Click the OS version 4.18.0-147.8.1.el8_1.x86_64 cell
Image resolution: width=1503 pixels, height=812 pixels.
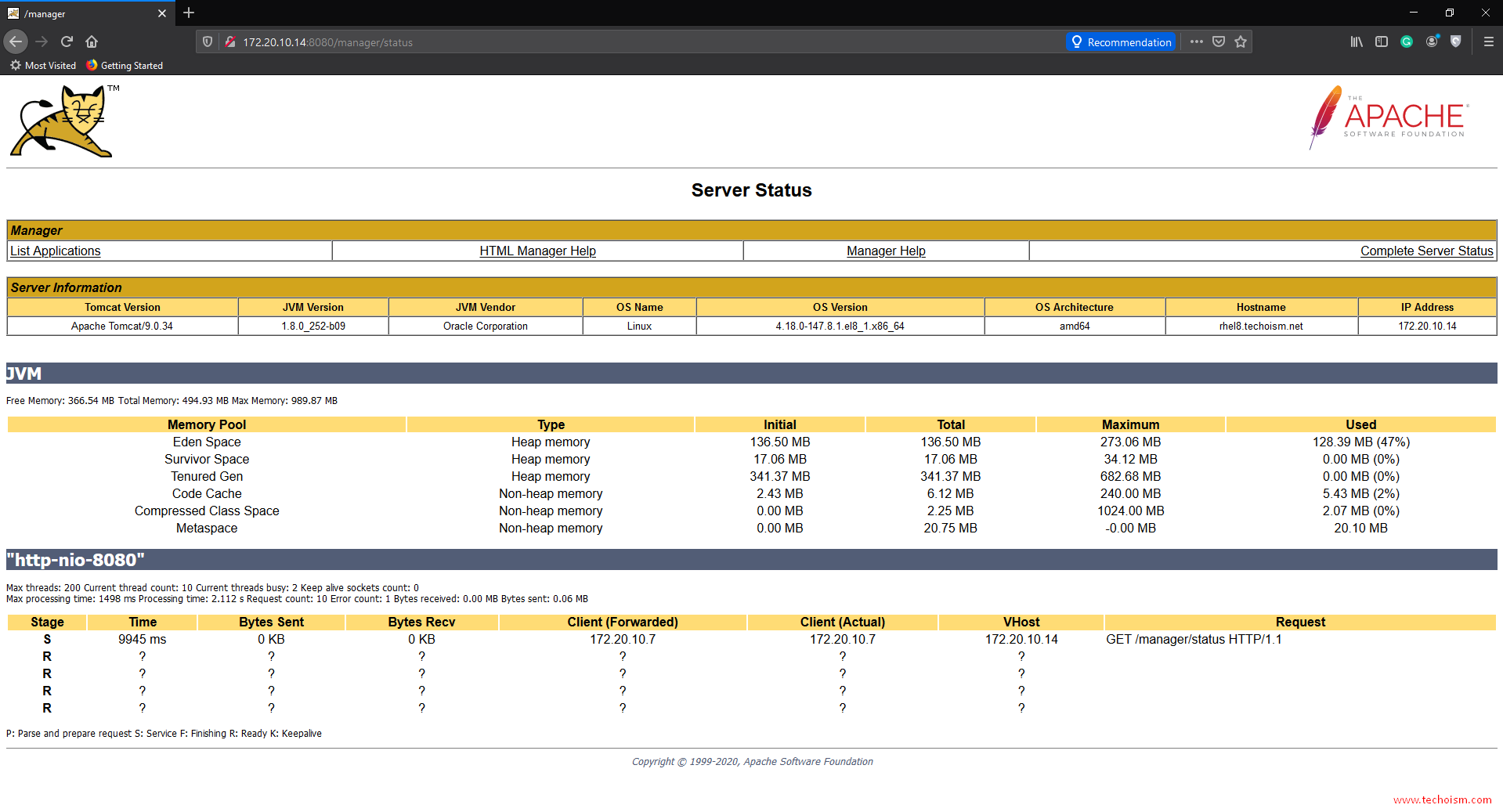pos(840,326)
